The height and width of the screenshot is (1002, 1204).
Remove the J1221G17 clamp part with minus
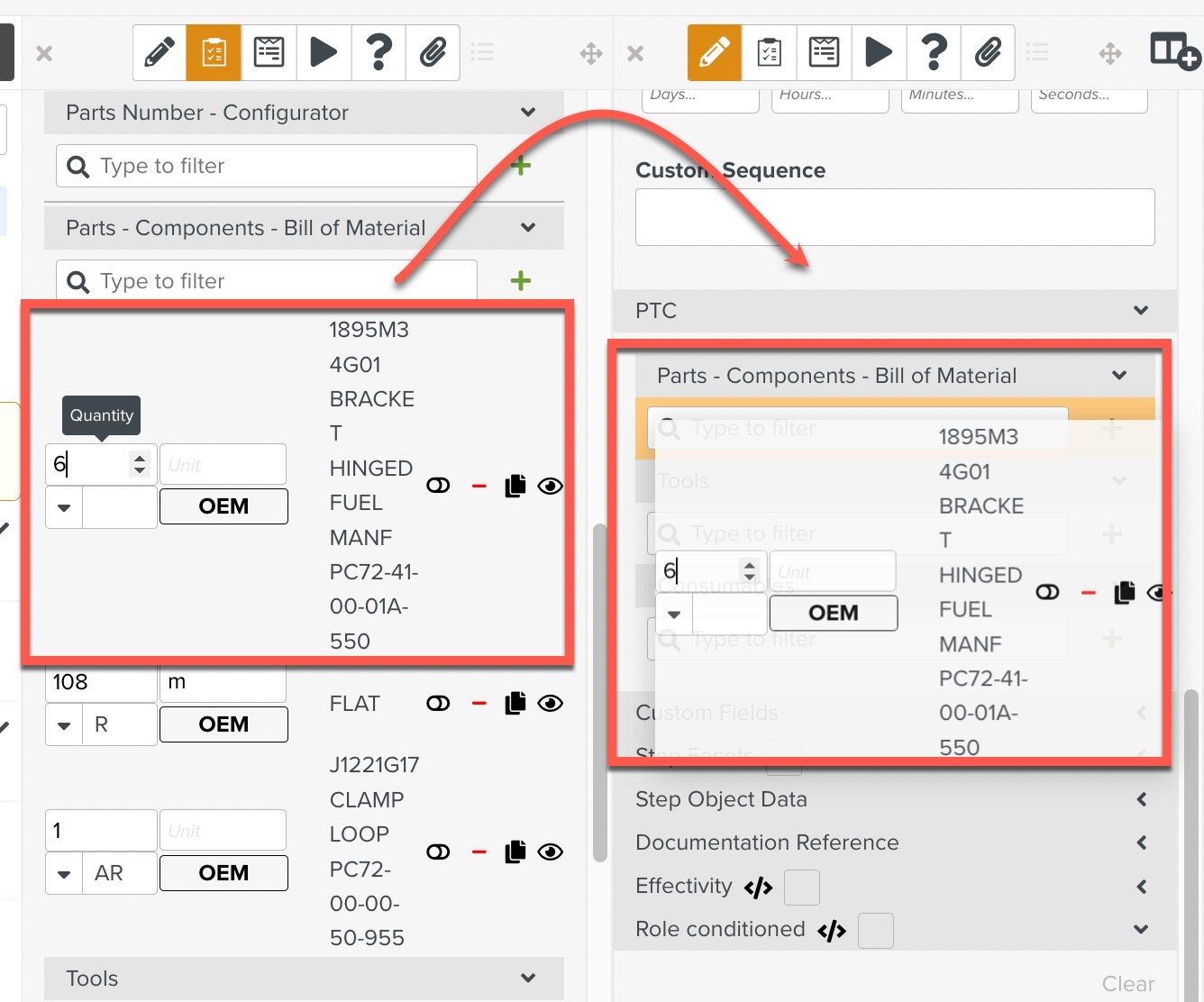click(479, 852)
